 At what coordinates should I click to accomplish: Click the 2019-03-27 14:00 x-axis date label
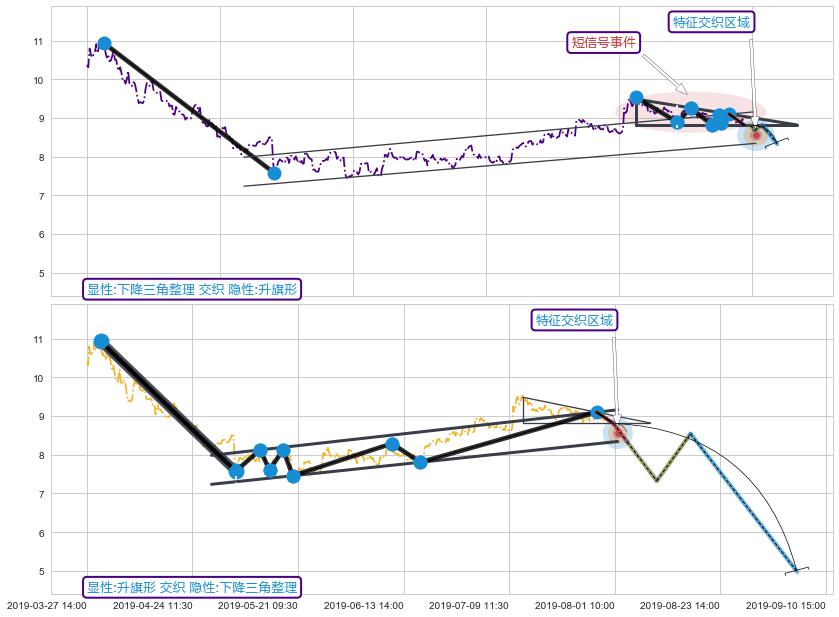pos(47,605)
